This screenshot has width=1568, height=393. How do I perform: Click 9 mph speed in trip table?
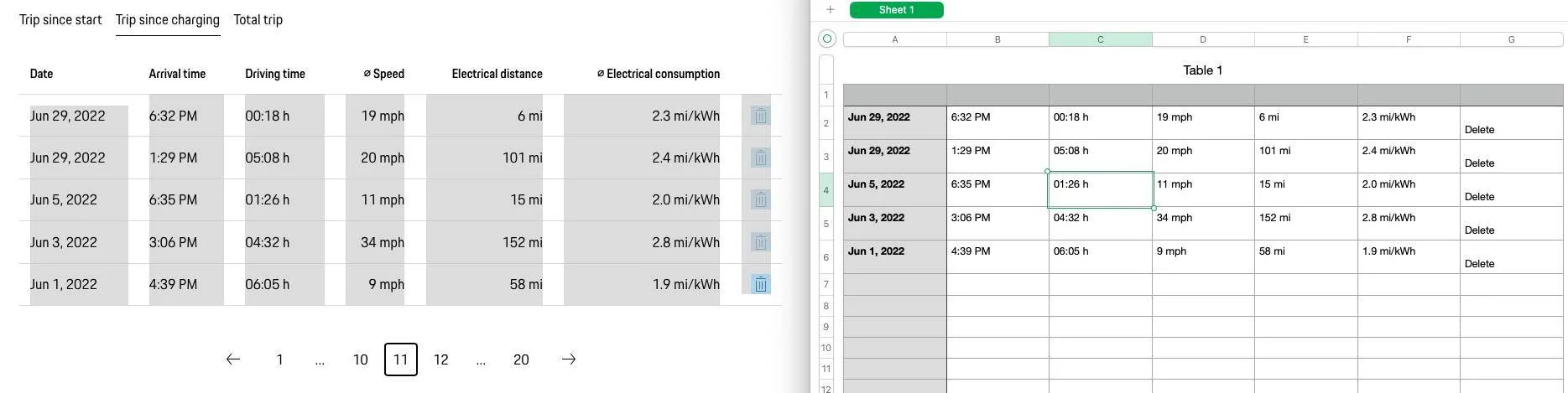click(x=386, y=284)
